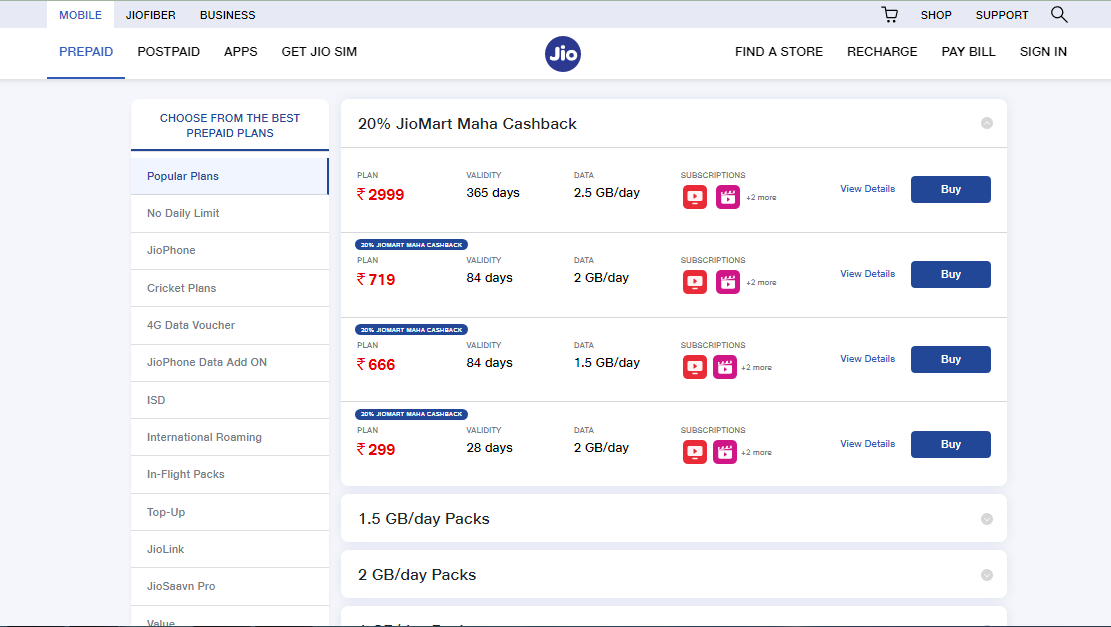Open PAY BILL page
Screen dimensions: 1111x627
[x=968, y=52]
